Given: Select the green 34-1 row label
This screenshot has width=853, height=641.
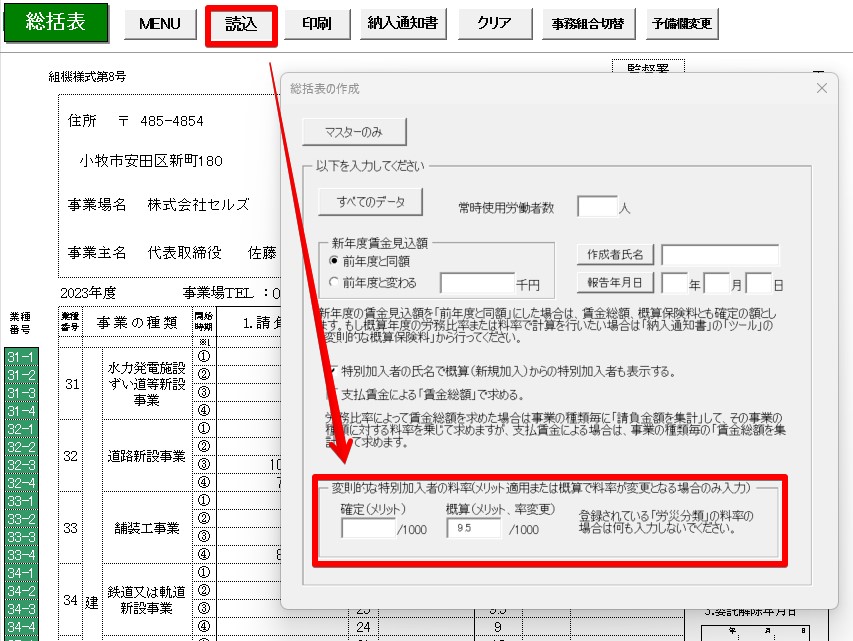Looking at the screenshot, I should 21,572.
